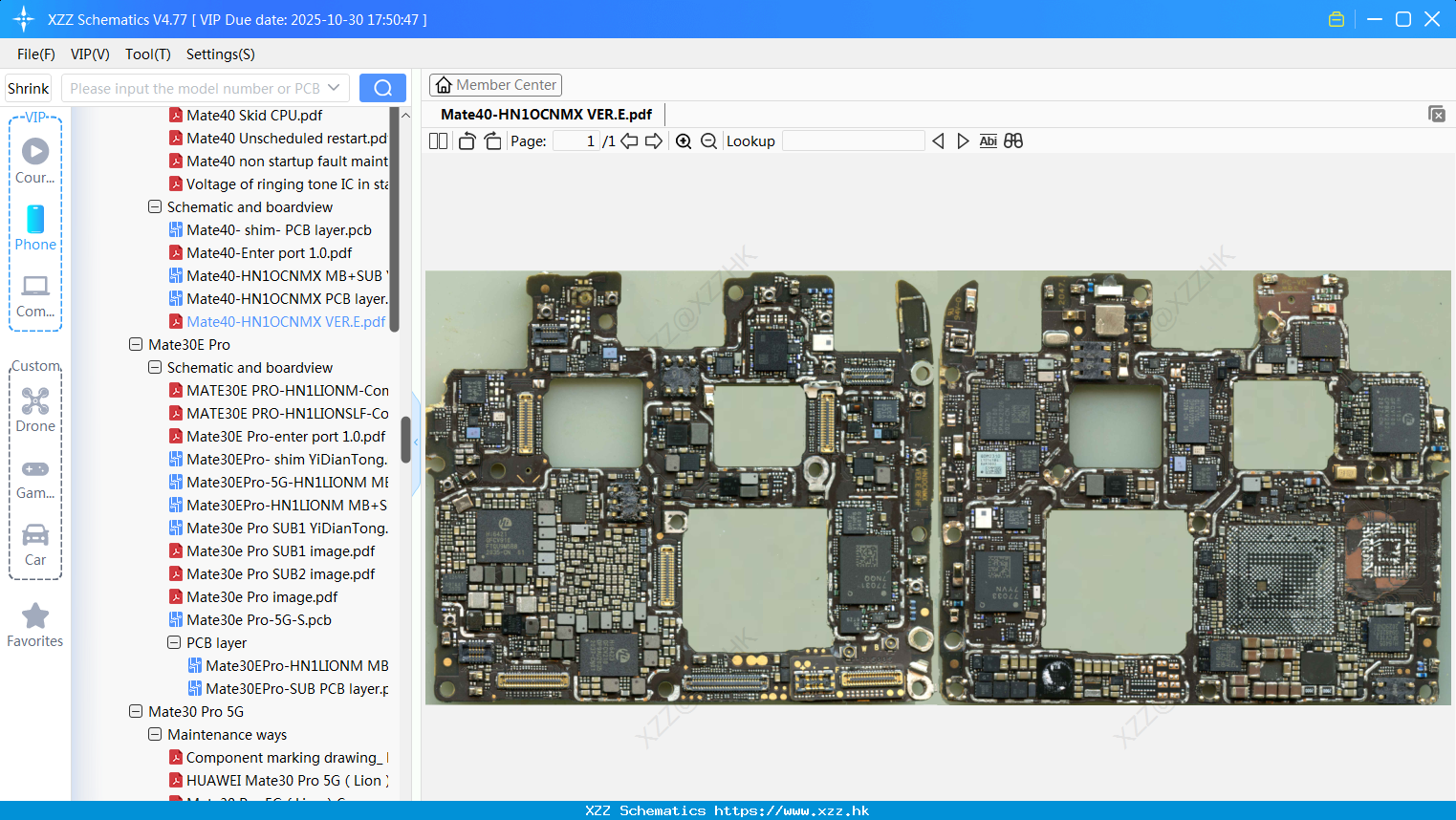Open the Settings(S) menu
1456x820 pixels.
[x=221, y=54]
